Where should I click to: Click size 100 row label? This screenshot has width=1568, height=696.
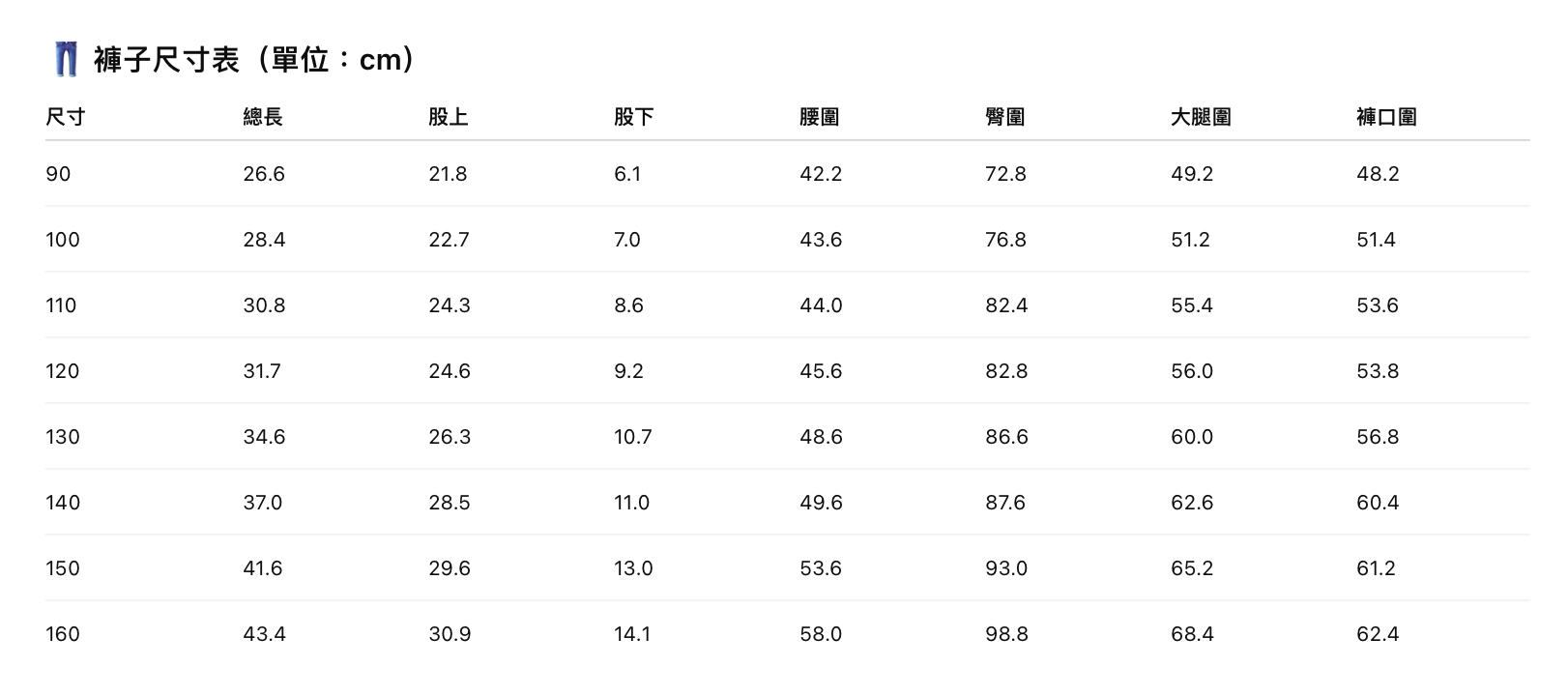coord(63,240)
